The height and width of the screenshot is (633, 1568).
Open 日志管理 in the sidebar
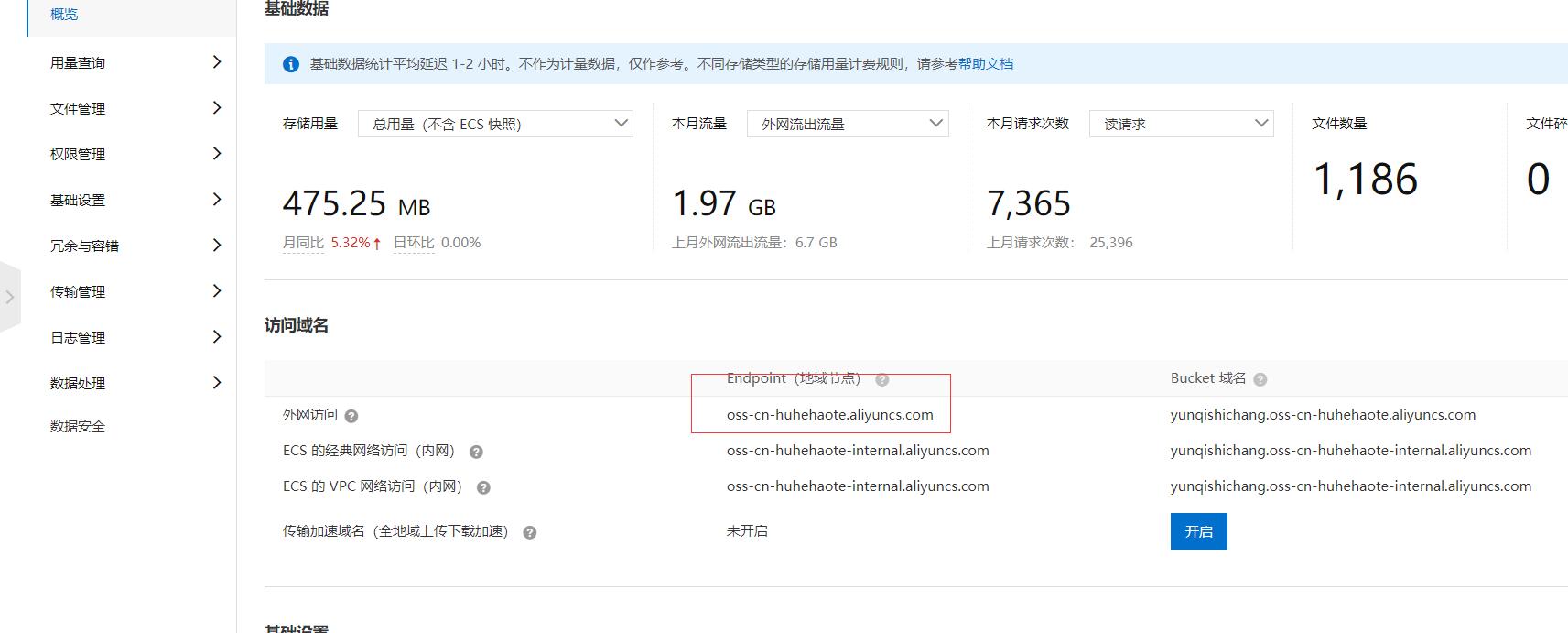(78, 337)
